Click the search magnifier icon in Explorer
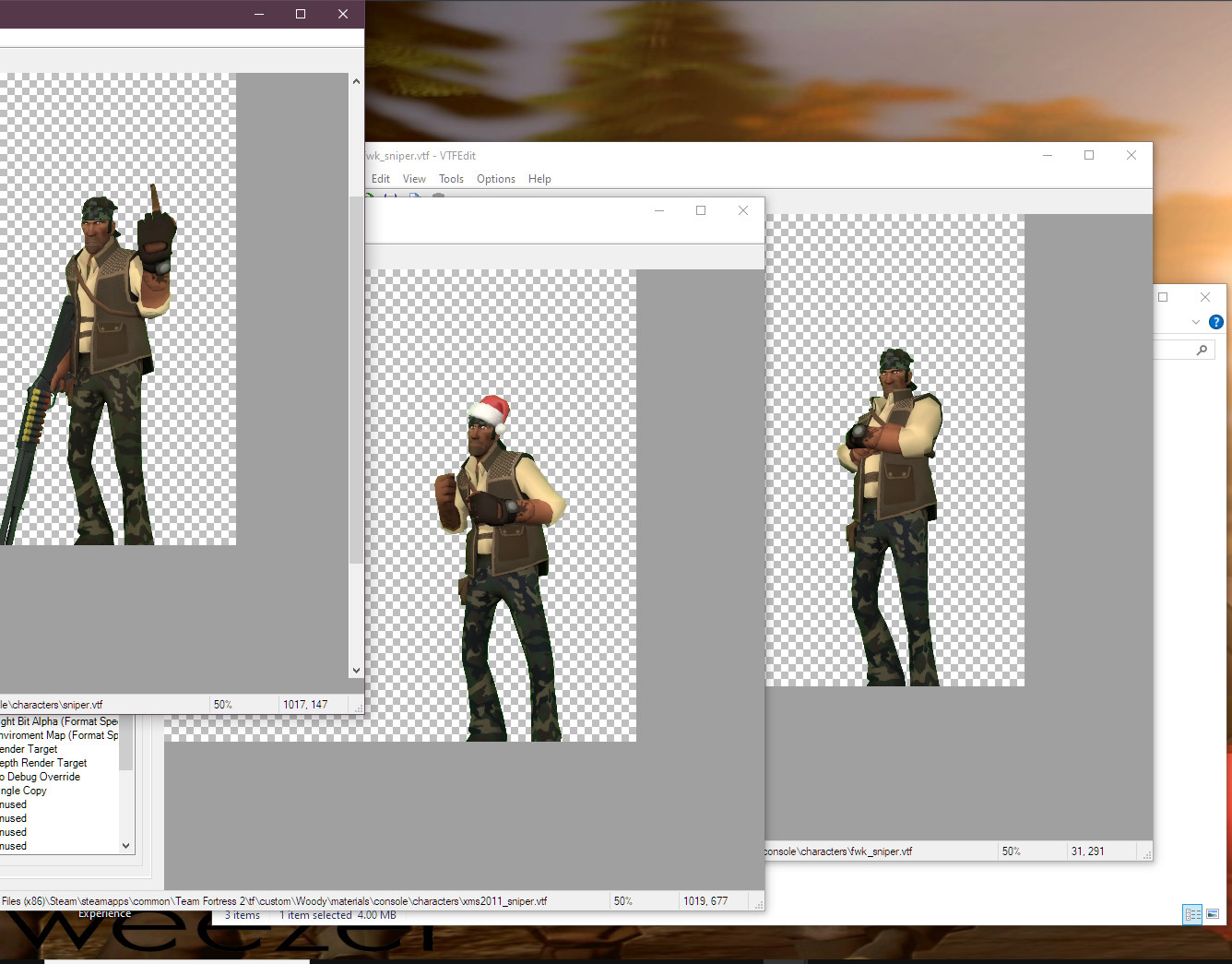Screen dimensions: 1232x964 (x=1201, y=349)
